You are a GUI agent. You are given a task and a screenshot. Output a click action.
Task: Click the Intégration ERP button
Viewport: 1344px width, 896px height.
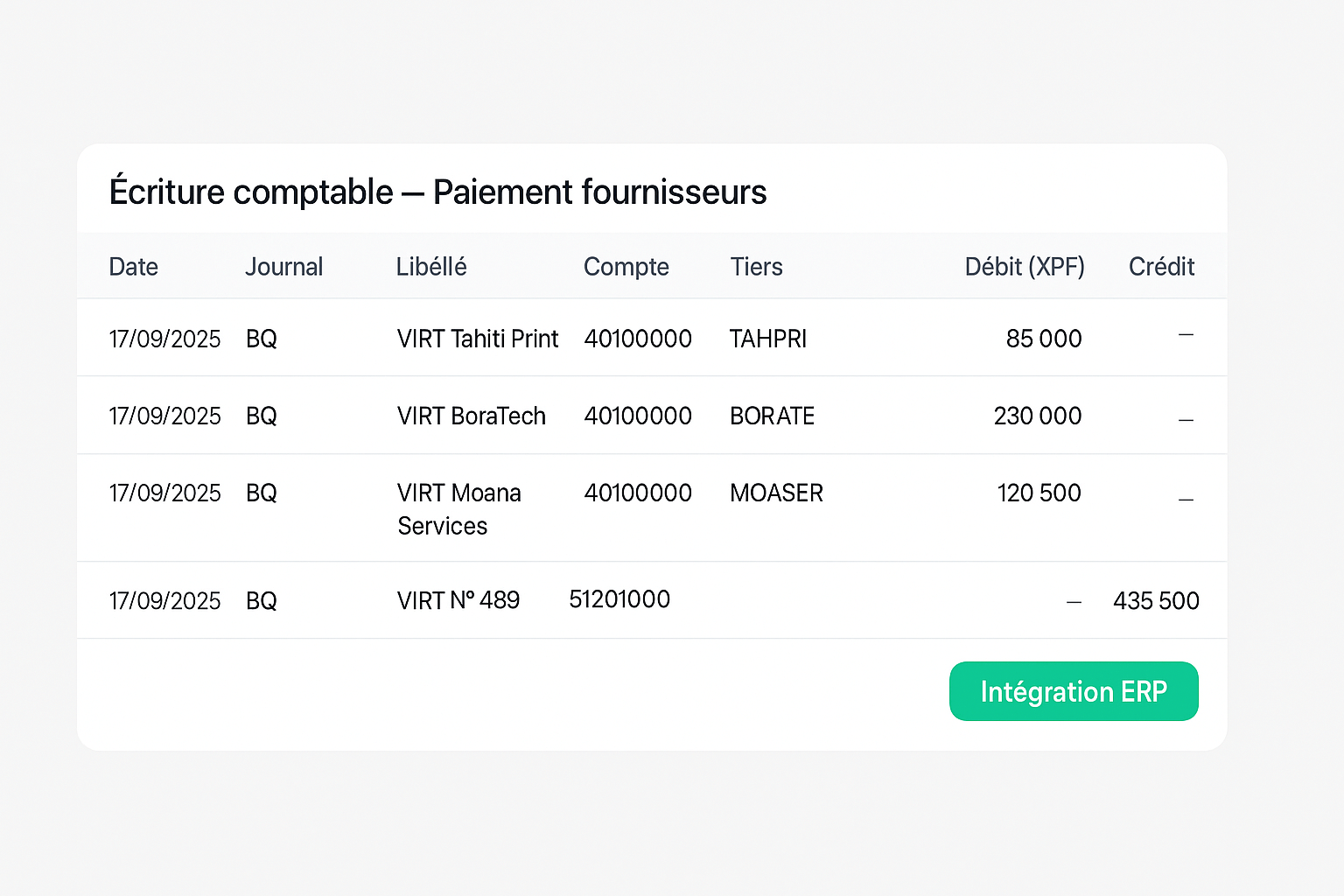1074,691
